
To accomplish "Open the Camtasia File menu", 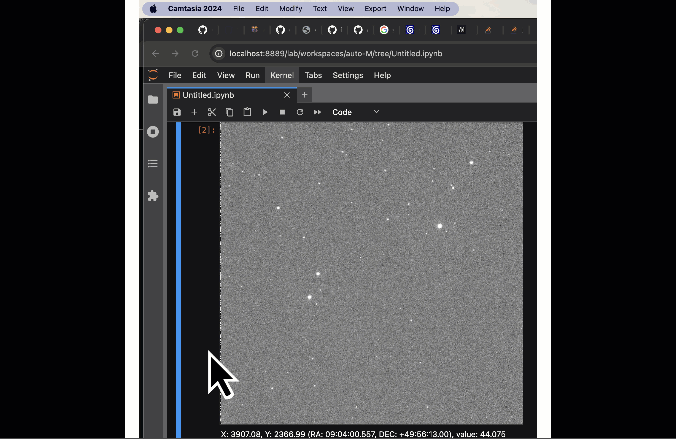I will (239, 9).
